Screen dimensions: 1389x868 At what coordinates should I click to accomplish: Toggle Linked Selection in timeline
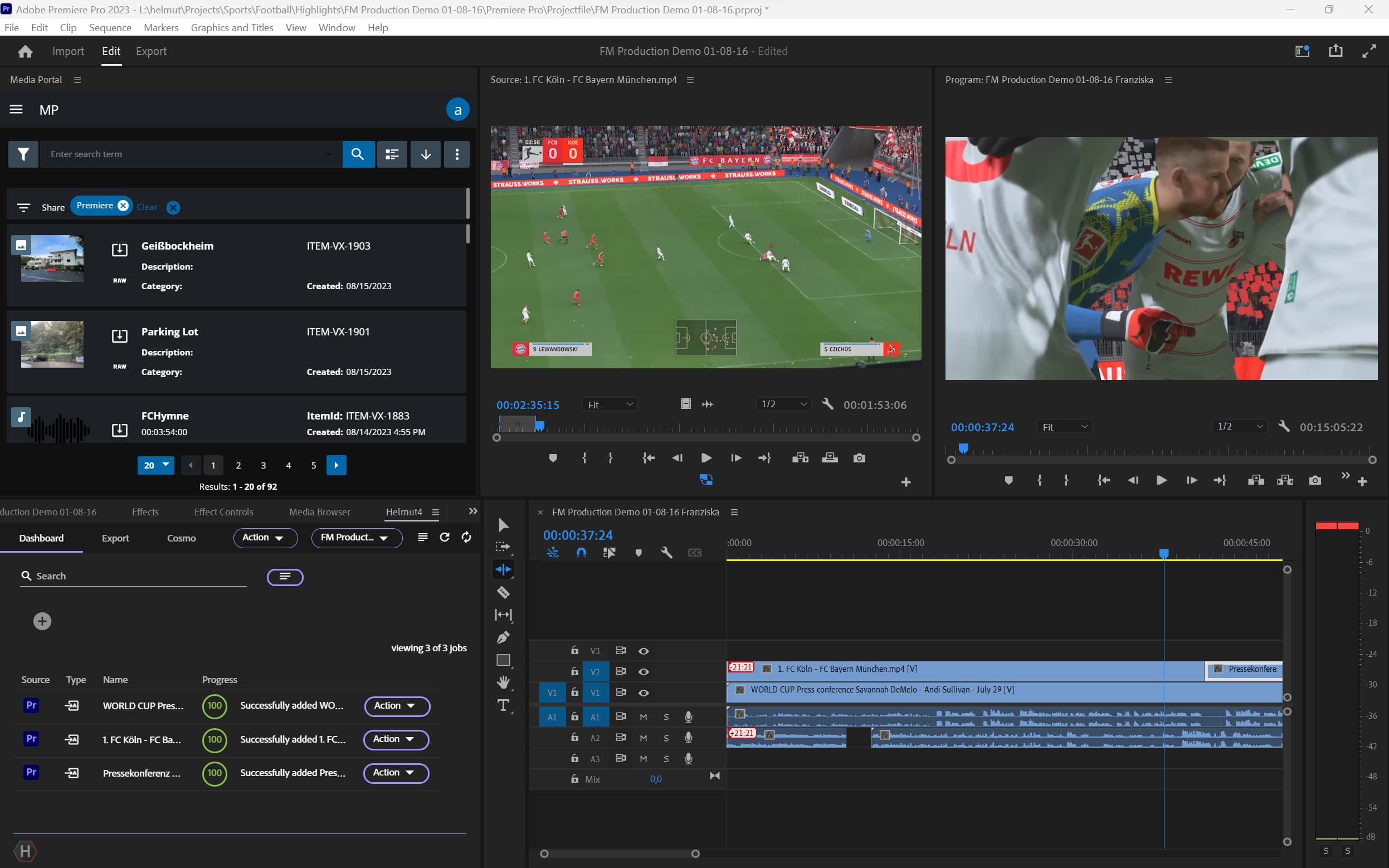coord(609,552)
